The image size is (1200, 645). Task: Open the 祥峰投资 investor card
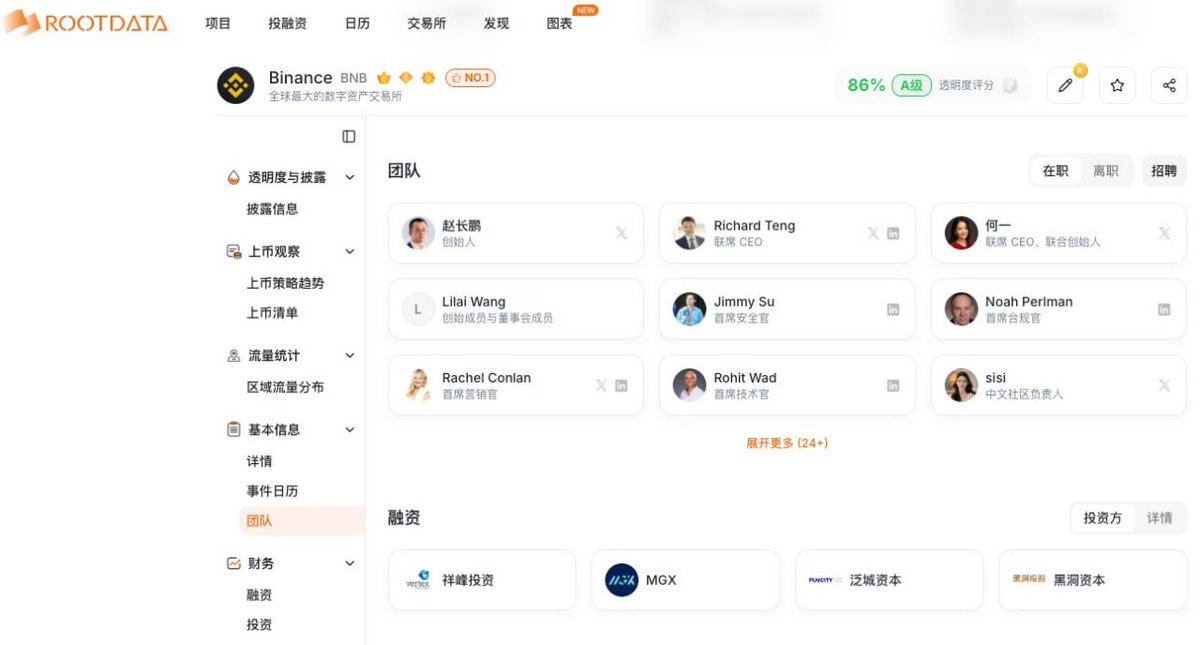[x=482, y=580]
